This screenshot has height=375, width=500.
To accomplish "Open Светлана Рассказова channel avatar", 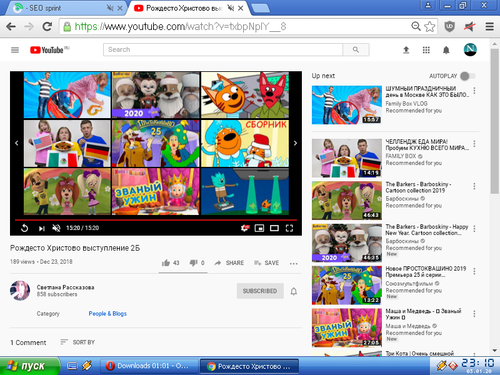I will click(20, 290).
